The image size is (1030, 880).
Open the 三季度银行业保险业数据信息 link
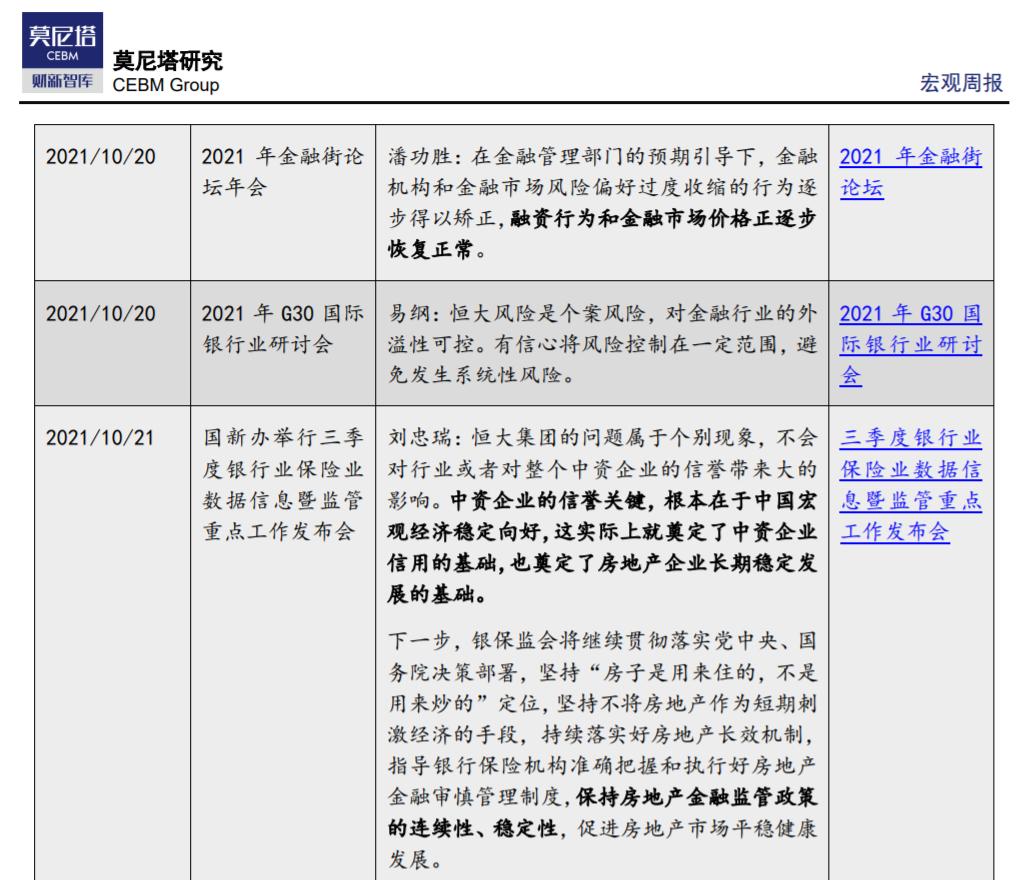(910, 485)
